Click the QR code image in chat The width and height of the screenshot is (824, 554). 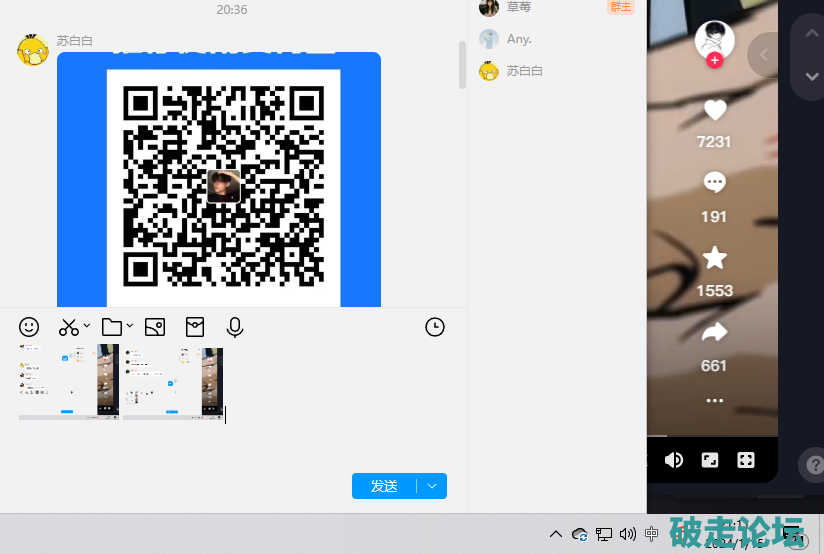pos(224,185)
